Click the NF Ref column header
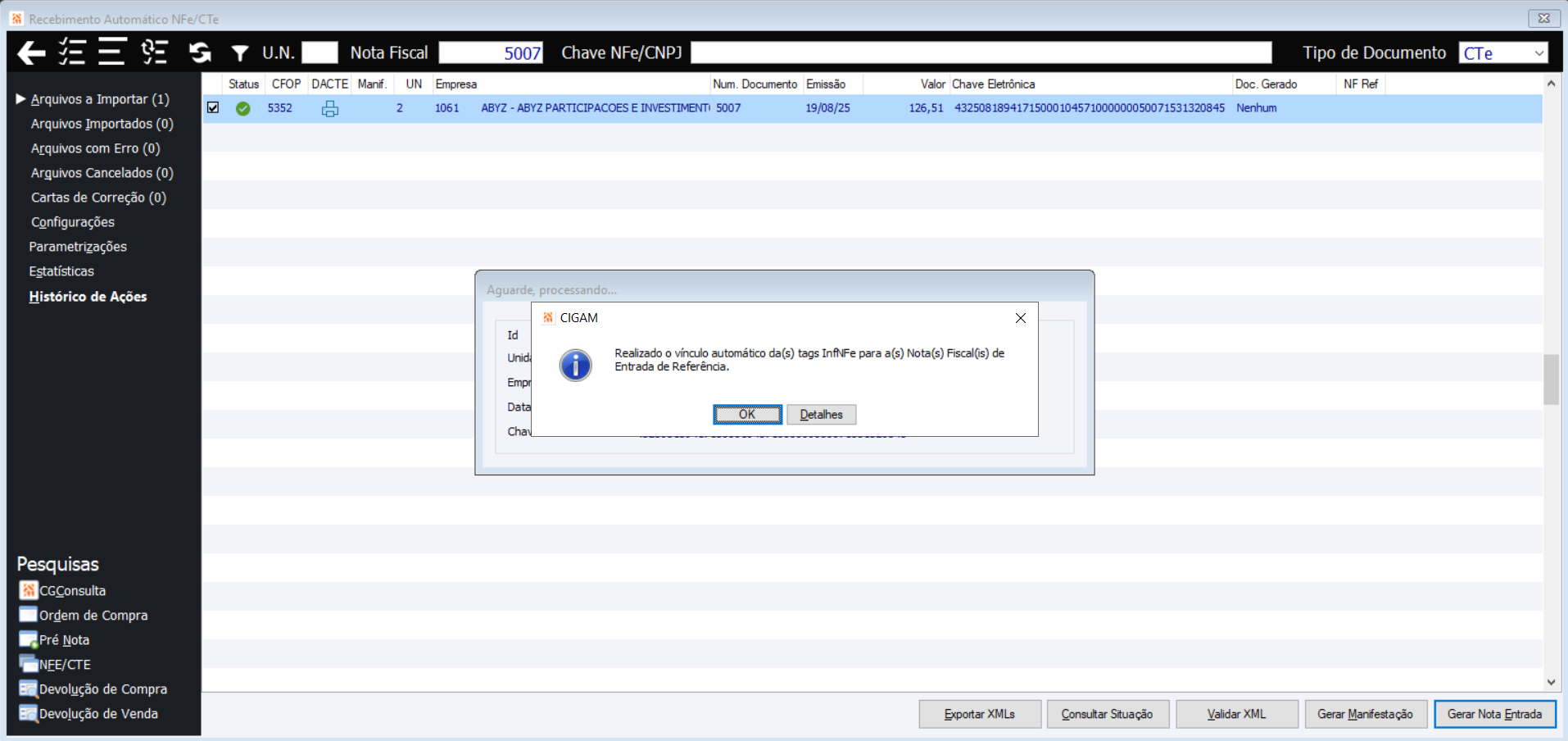This screenshot has height=741, width=1568. click(x=1361, y=84)
